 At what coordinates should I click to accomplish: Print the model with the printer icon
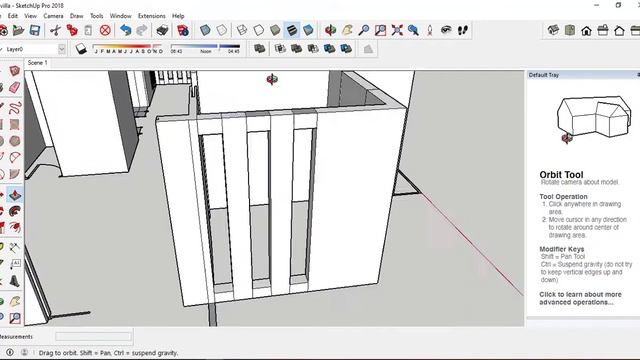162,30
